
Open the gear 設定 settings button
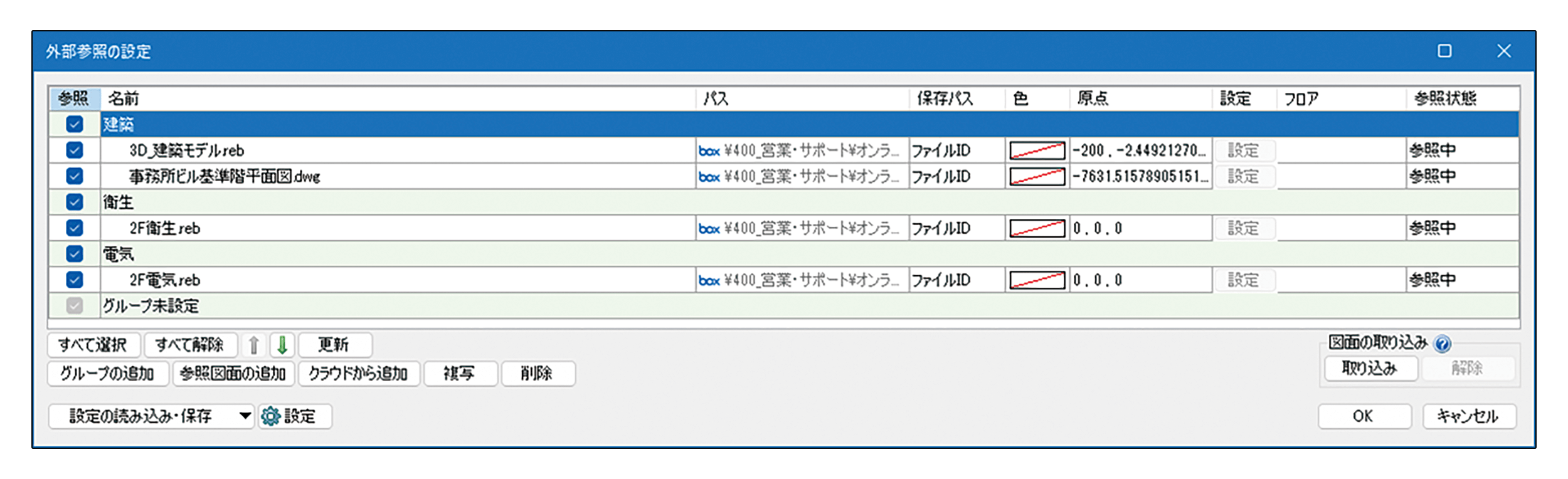point(295,416)
